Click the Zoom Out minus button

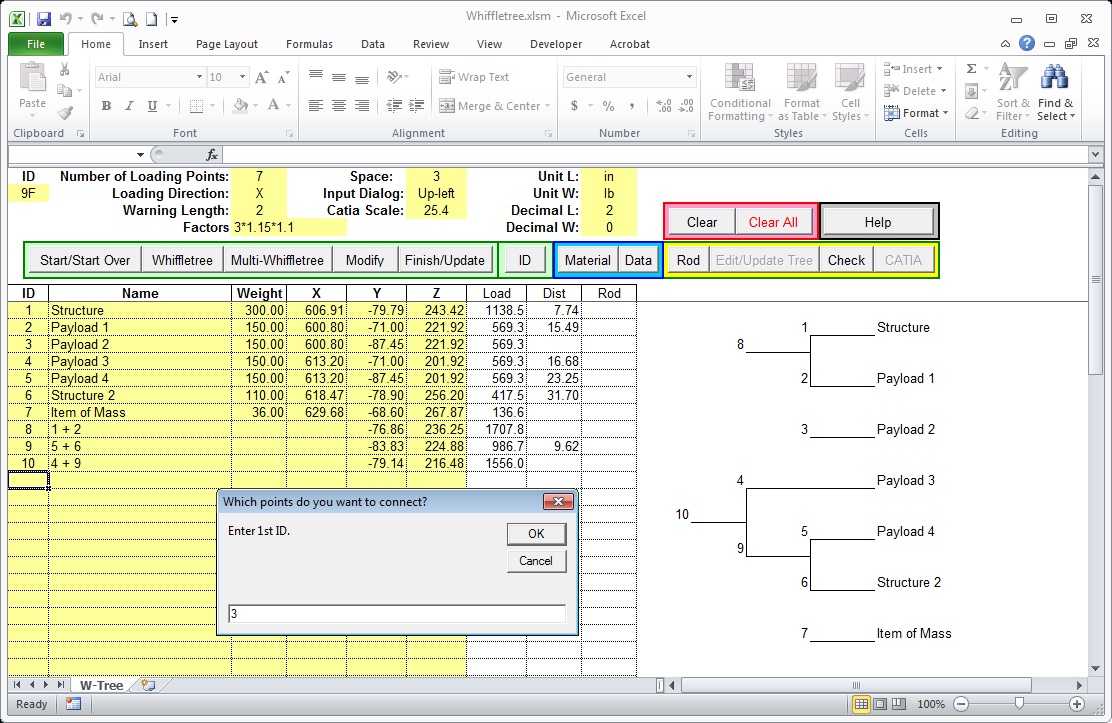click(x=961, y=704)
